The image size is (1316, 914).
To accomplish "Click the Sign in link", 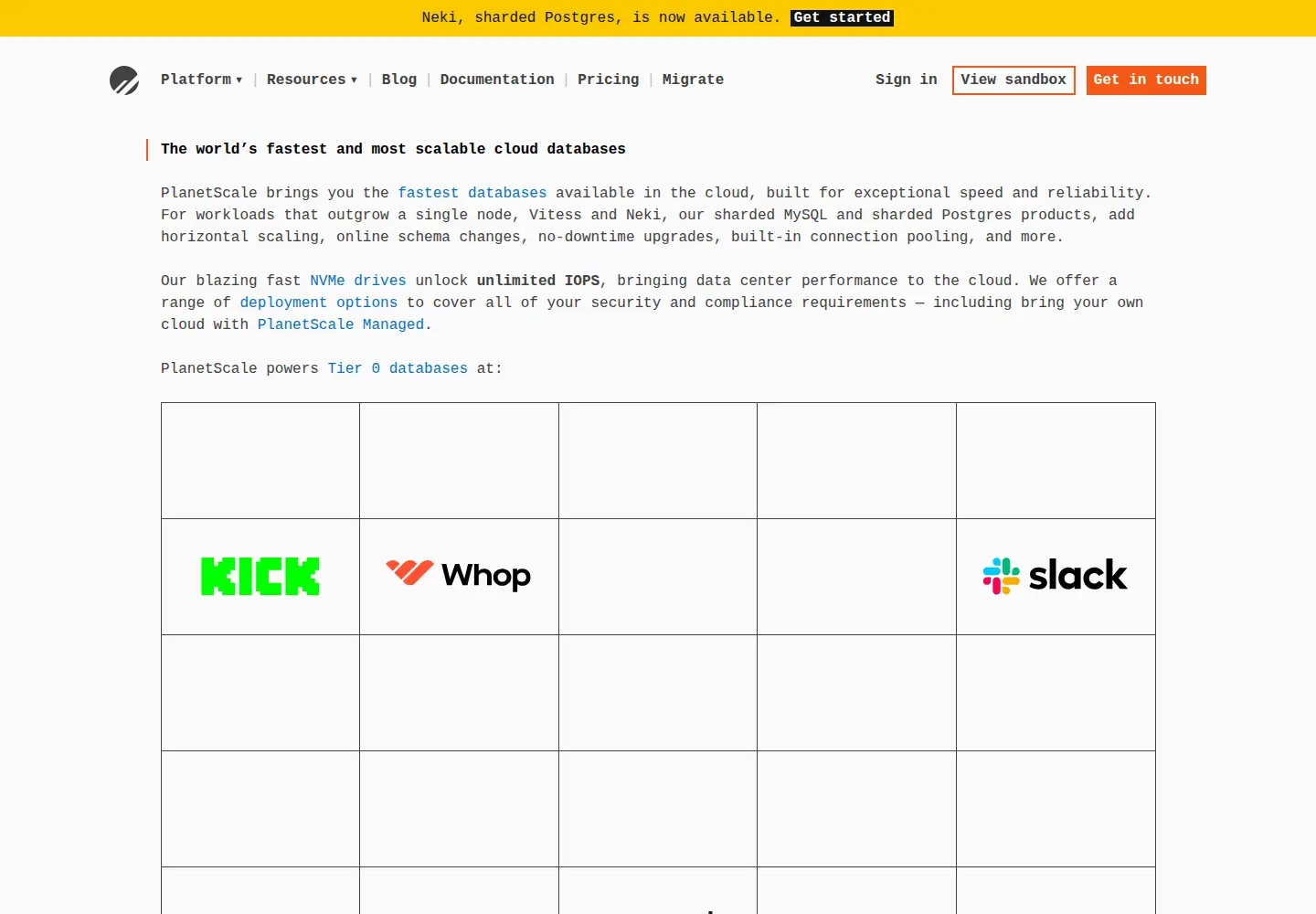I will (907, 80).
